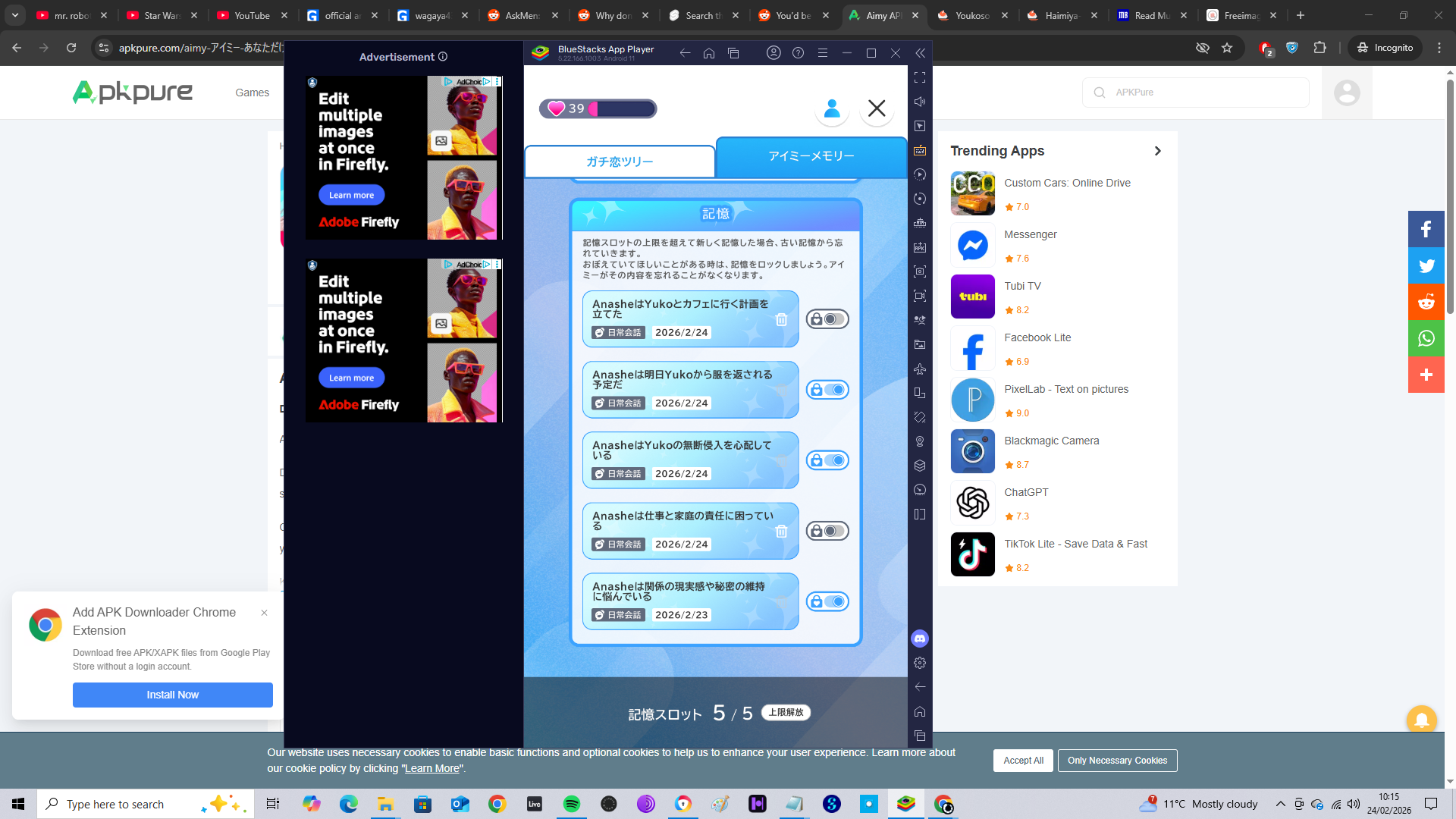Expand Trending Apps with arrow chevron
Image resolution: width=1456 pixels, height=819 pixels.
pyautogui.click(x=1157, y=151)
